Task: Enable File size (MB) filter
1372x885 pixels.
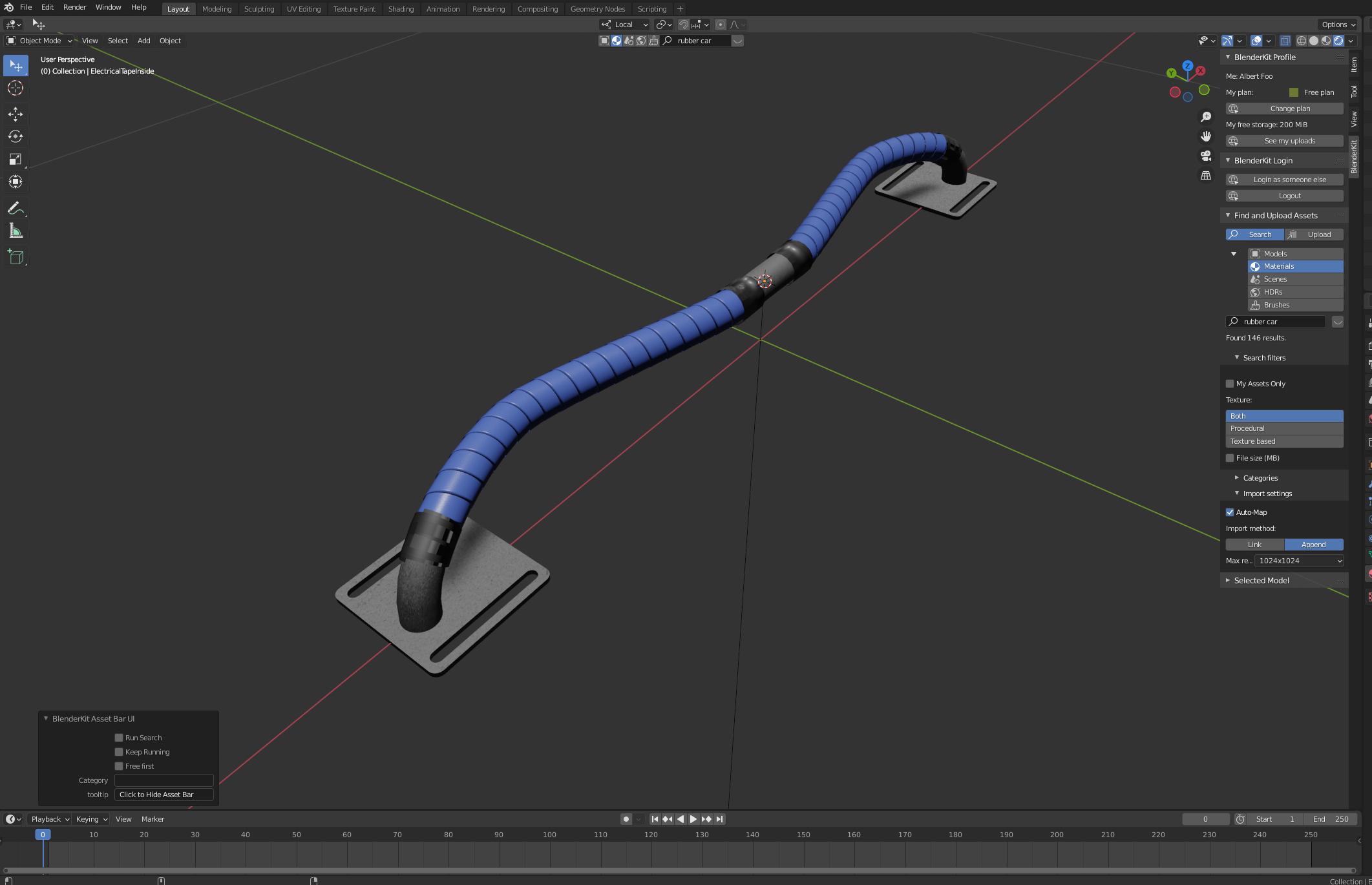Action: (x=1230, y=458)
